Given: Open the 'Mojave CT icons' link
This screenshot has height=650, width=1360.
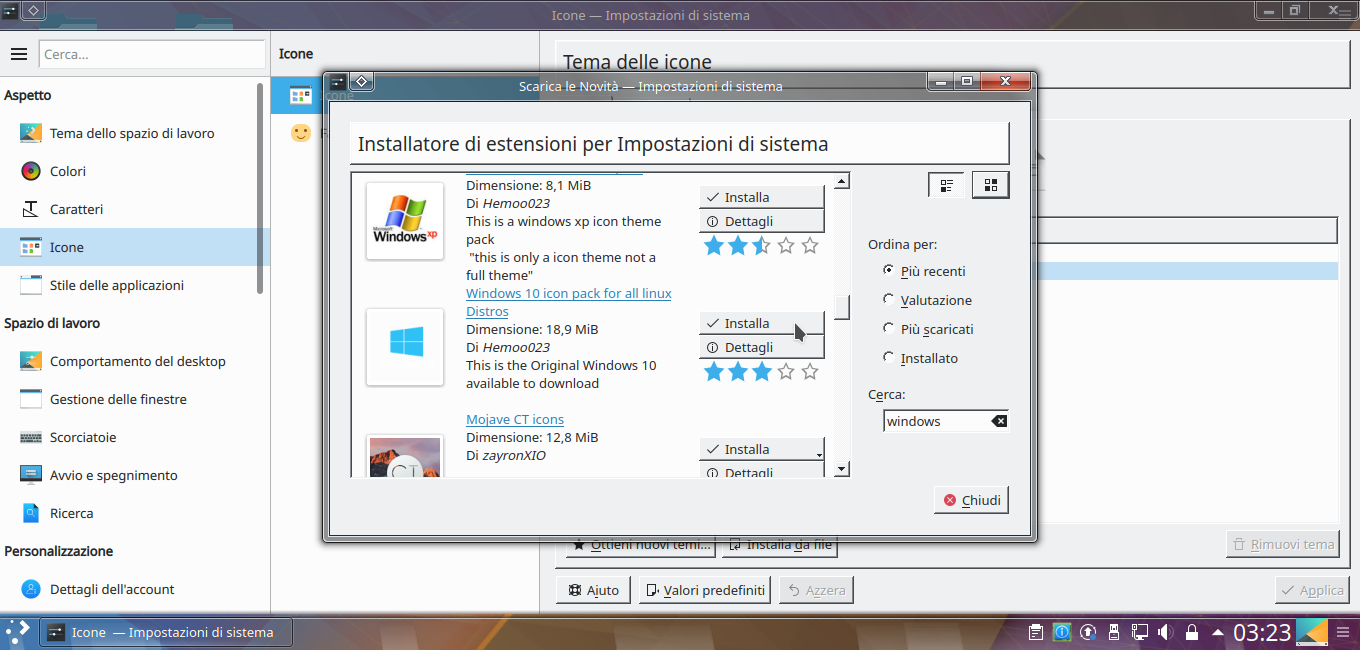Looking at the screenshot, I should coord(515,419).
